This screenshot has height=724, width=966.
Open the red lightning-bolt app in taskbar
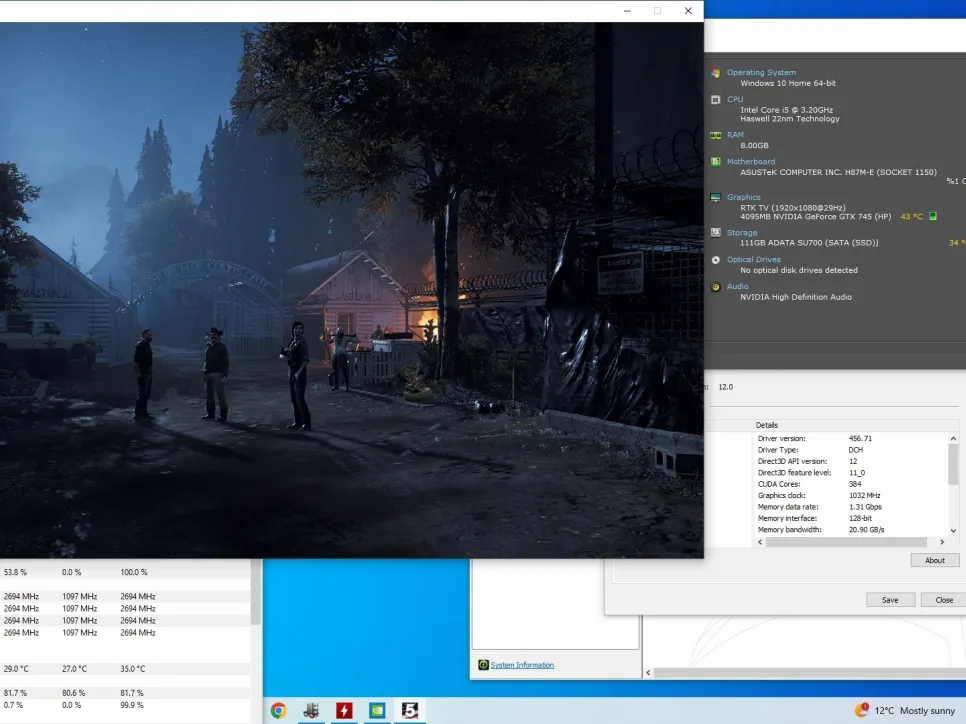[344, 710]
